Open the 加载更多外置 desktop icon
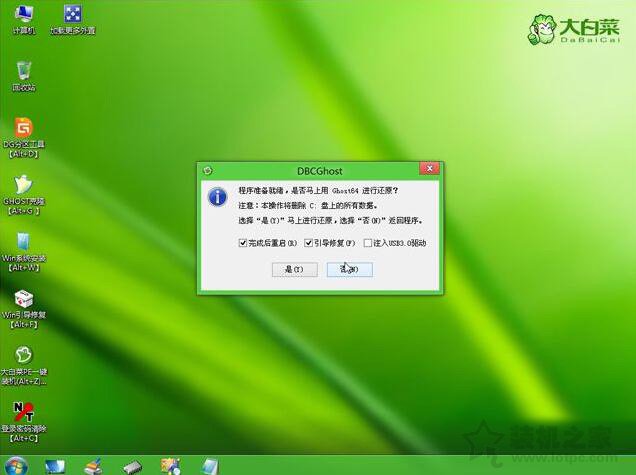636x475 pixels. [x=73, y=15]
